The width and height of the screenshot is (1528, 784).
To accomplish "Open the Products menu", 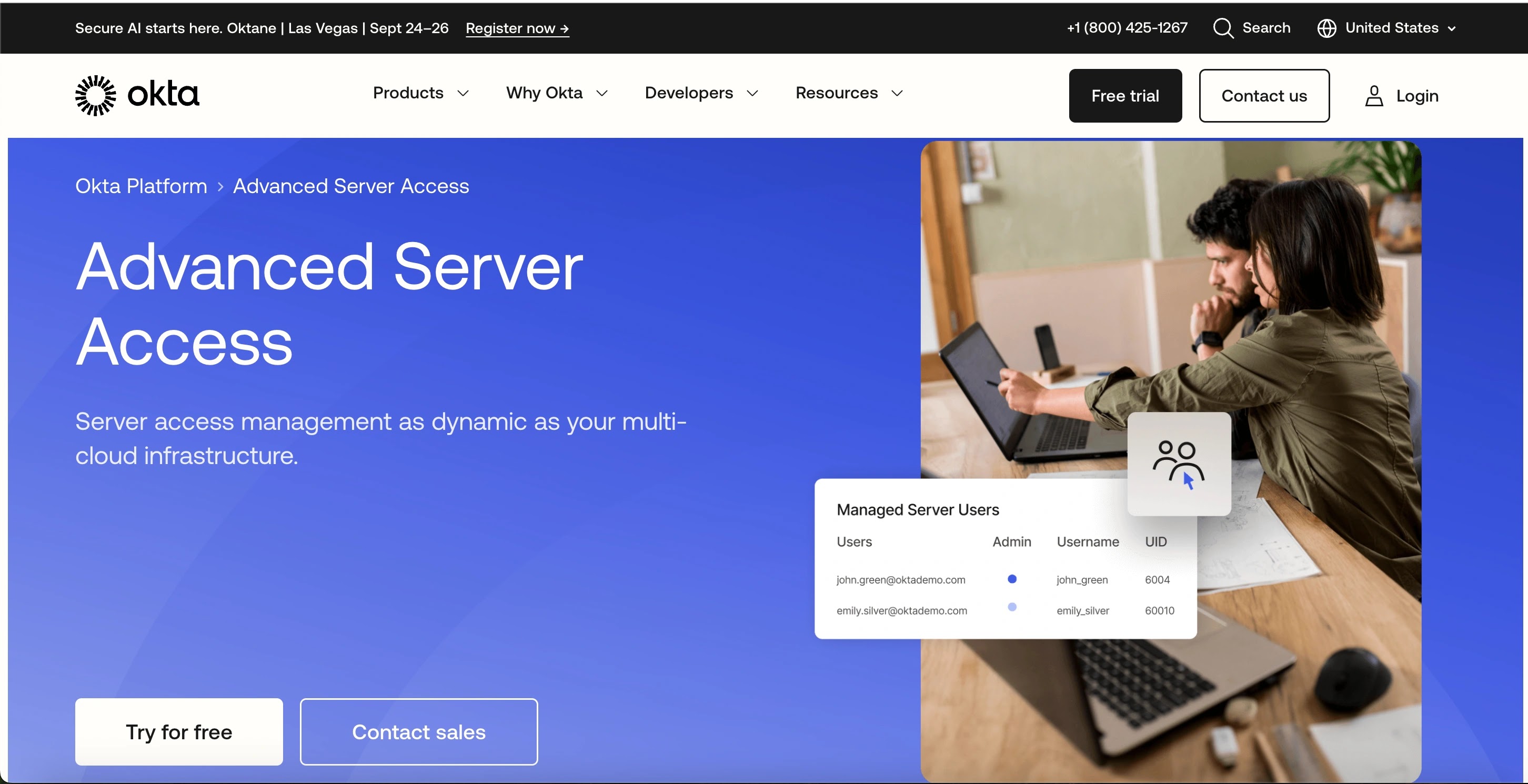I will point(408,93).
